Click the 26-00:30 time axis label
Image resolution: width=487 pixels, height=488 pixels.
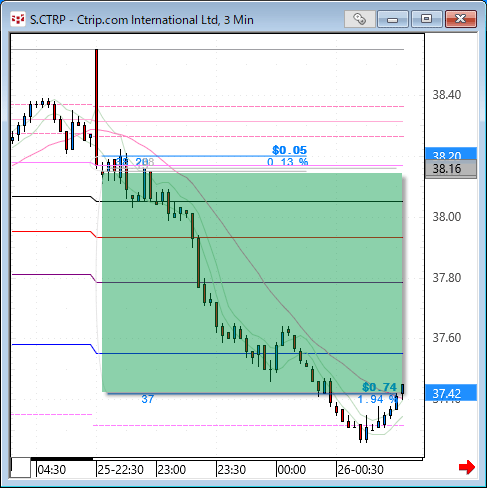[360, 470]
